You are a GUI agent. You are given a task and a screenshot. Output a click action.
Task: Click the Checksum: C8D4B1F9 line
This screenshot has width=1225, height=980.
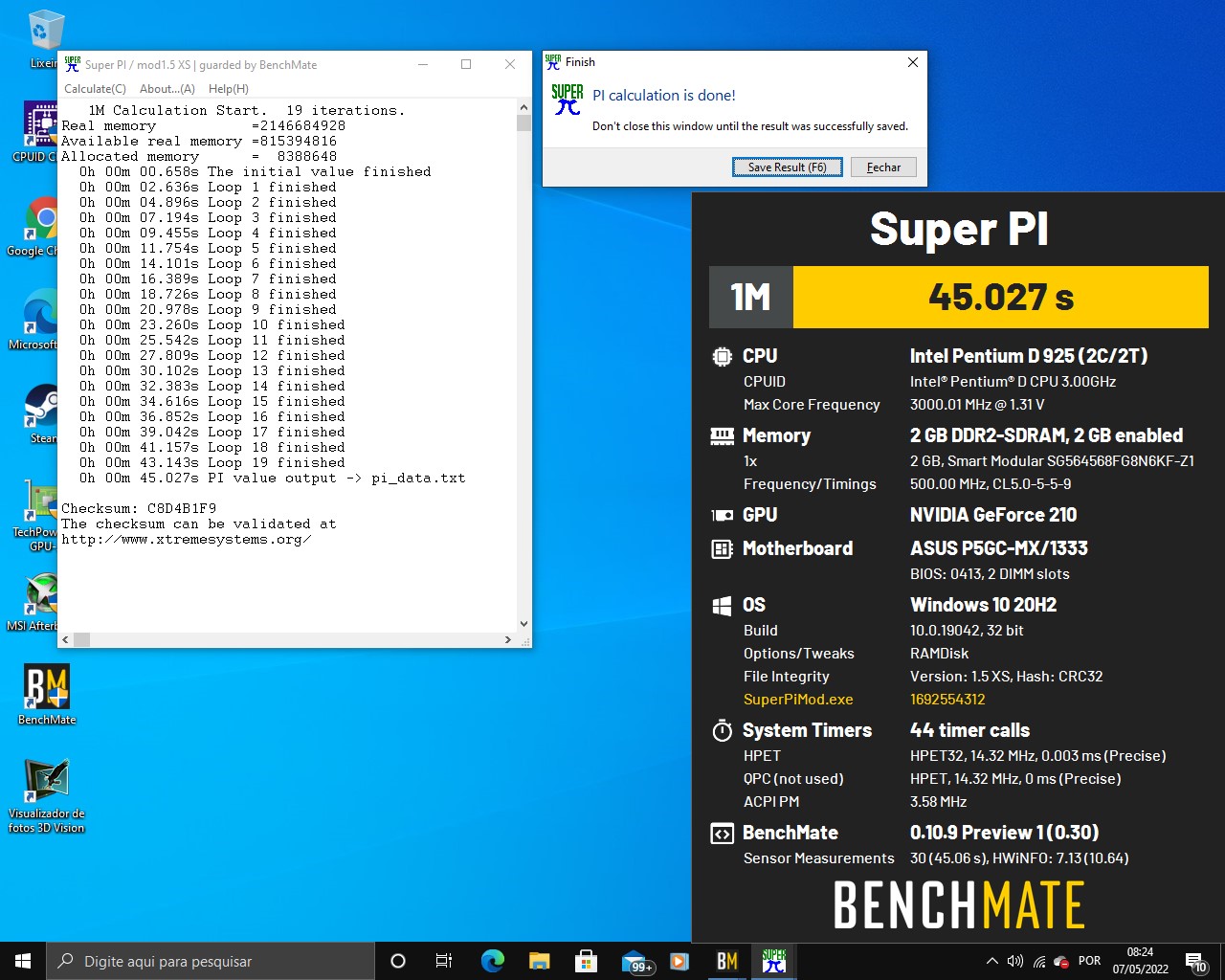pyautogui.click(x=139, y=508)
